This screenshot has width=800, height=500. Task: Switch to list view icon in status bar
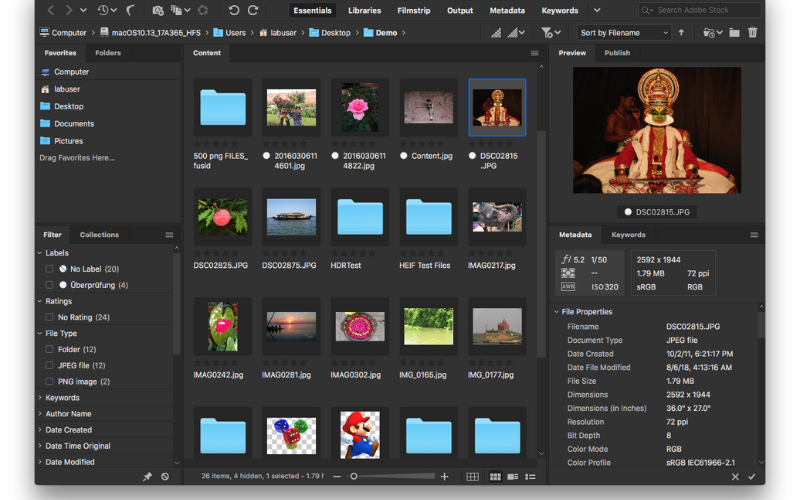click(530, 477)
